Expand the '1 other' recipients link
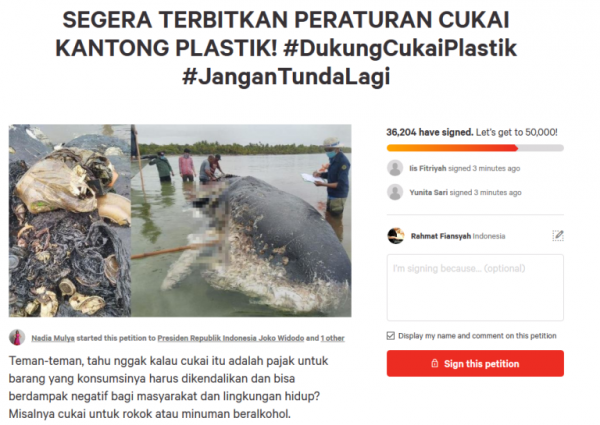This screenshot has width=600, height=425. point(333,338)
